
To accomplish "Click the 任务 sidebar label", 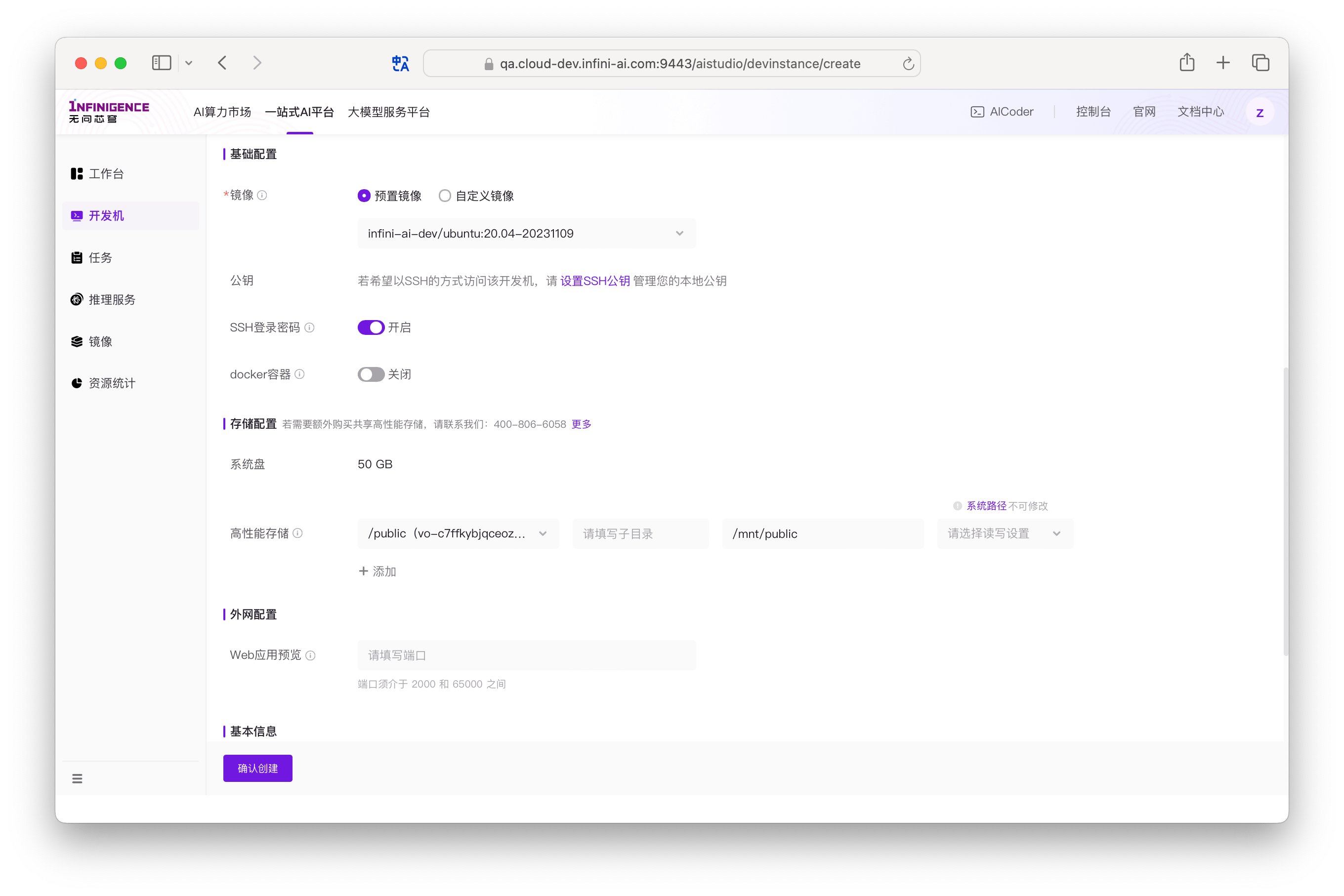I will click(x=100, y=258).
